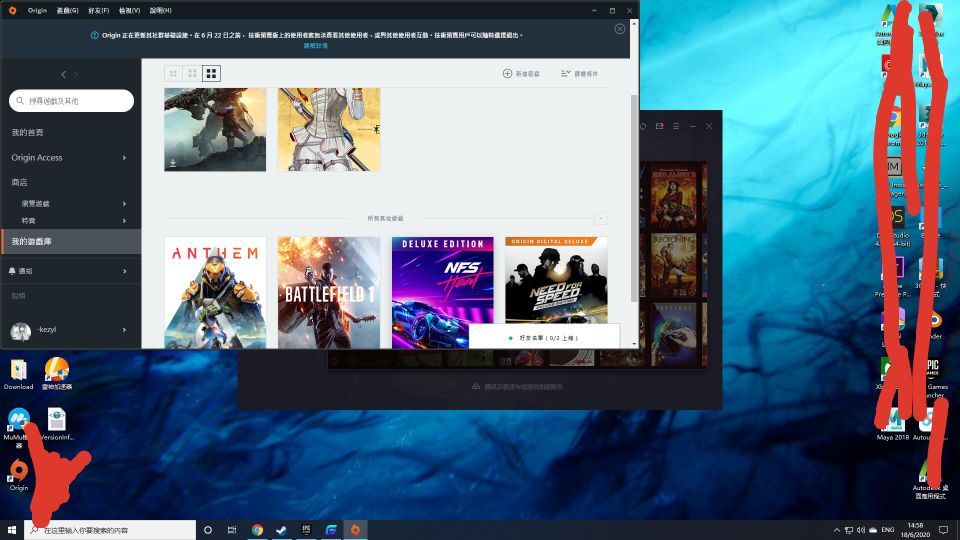Expand -kezyl account menu chevron
Screen dimensions: 960x540
tap(124, 330)
